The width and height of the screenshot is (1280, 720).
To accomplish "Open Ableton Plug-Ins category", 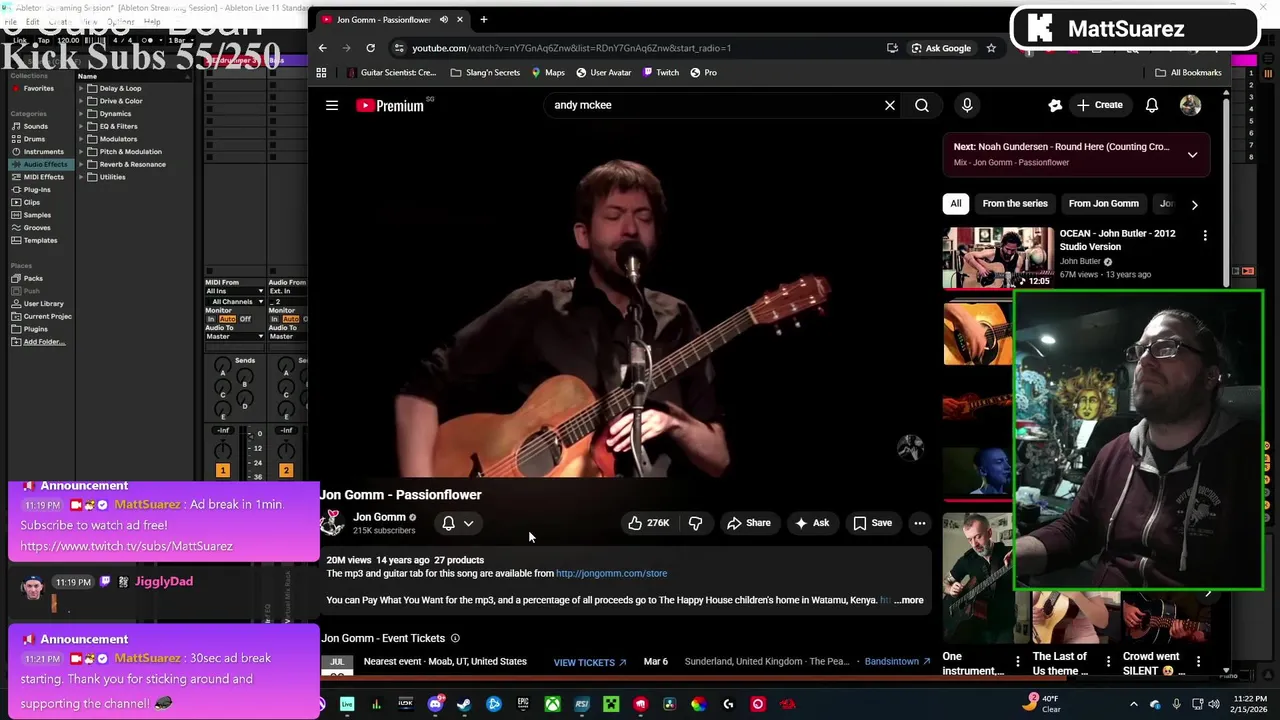I will (37, 190).
